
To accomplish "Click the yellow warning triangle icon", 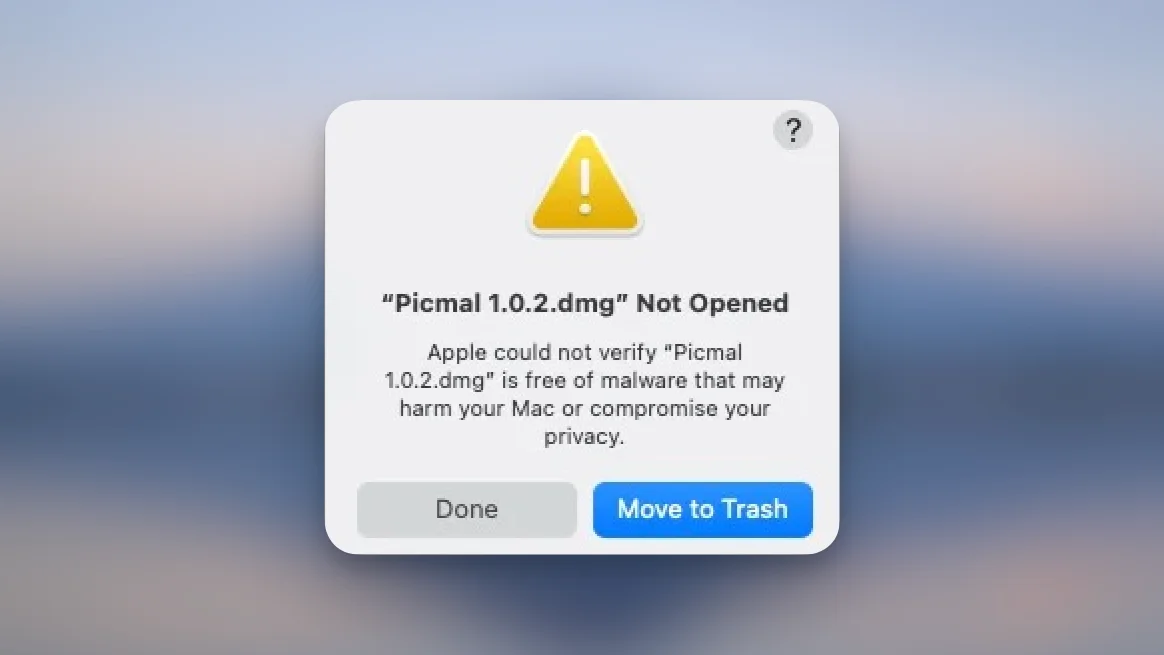I will pos(585,183).
